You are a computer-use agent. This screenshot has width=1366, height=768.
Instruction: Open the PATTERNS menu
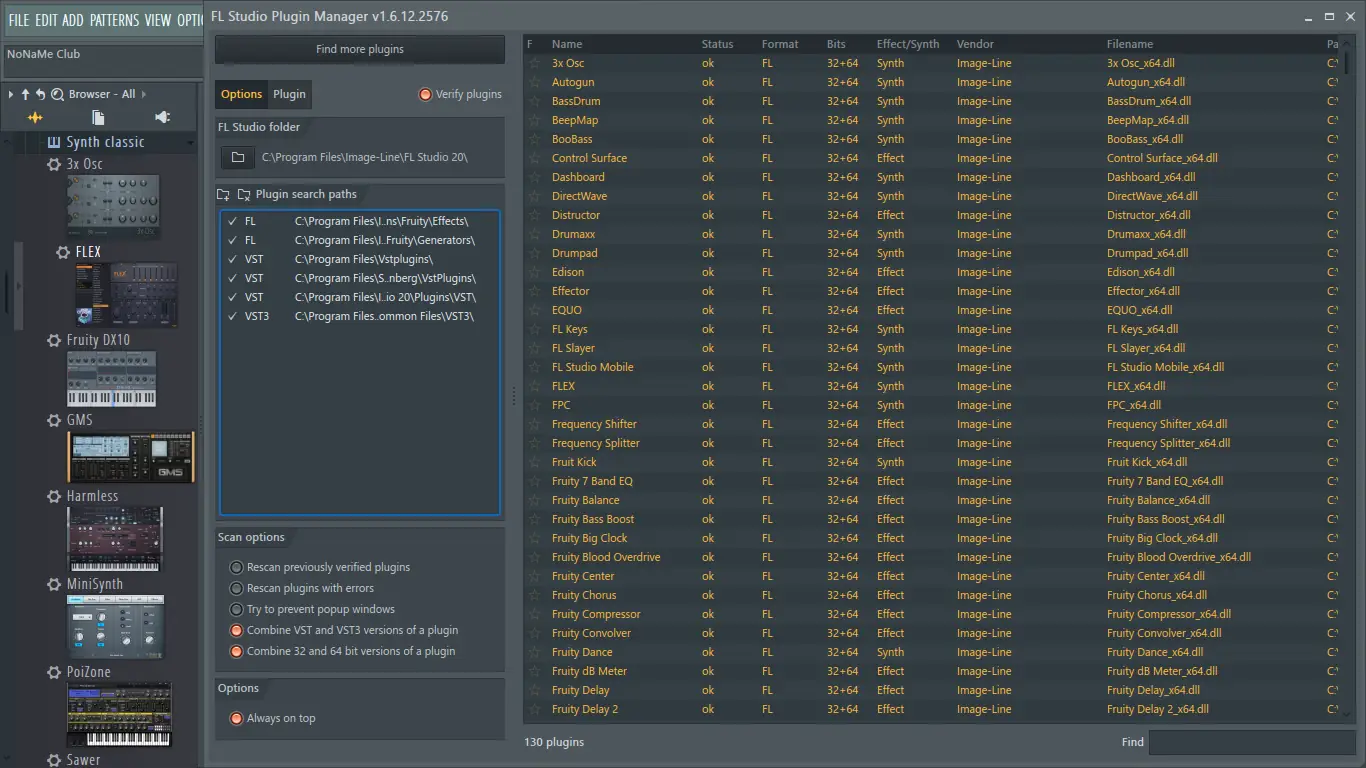114,20
